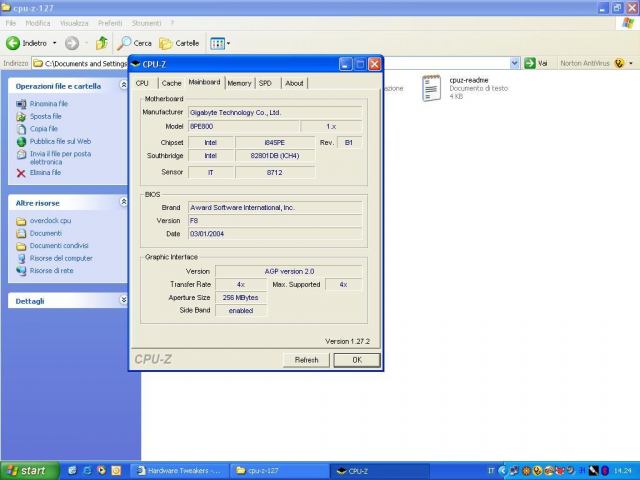
Task: Open the About tab in CPU-Z
Action: click(294, 83)
